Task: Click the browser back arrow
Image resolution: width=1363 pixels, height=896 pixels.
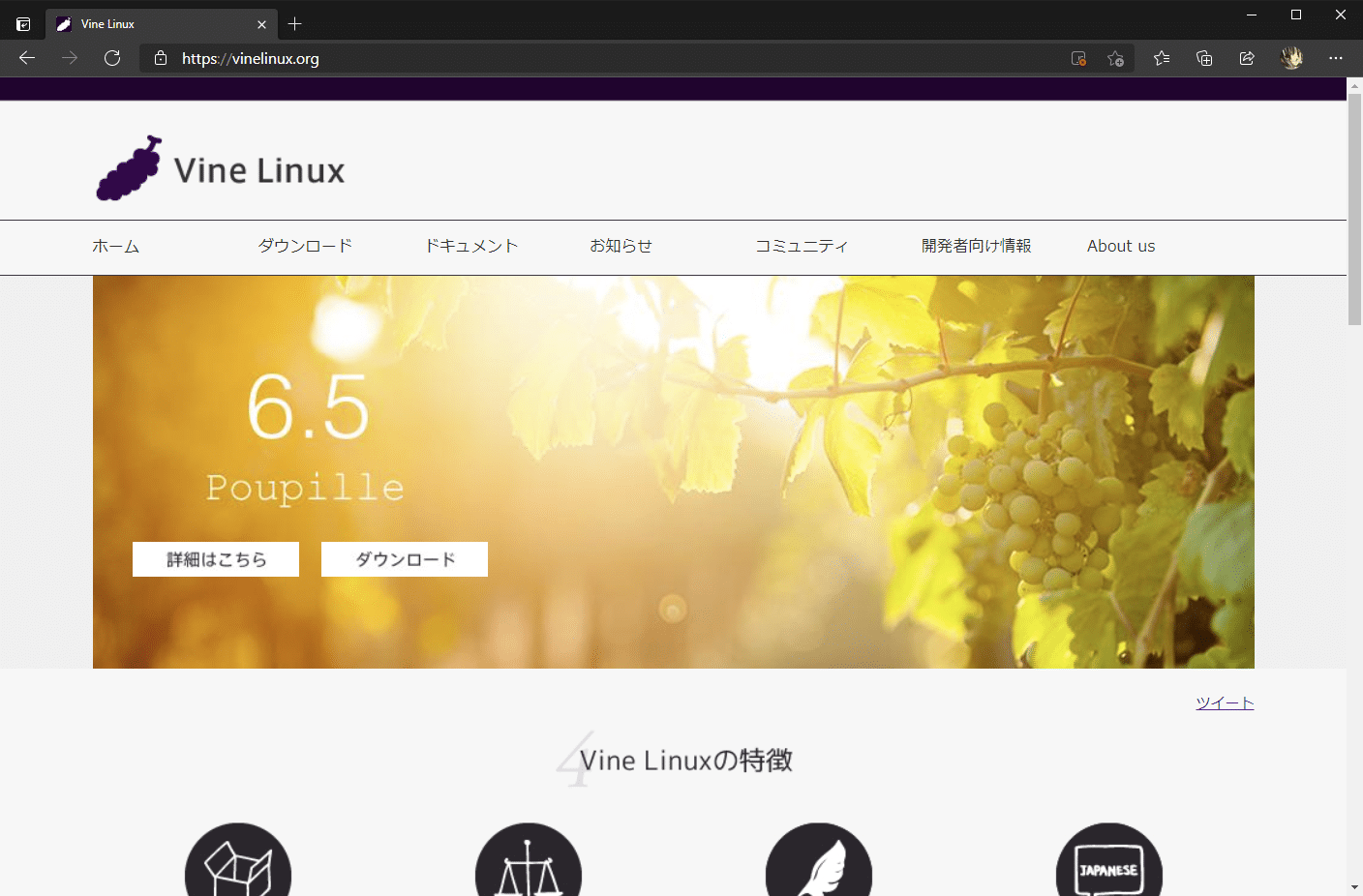Action: [27, 58]
